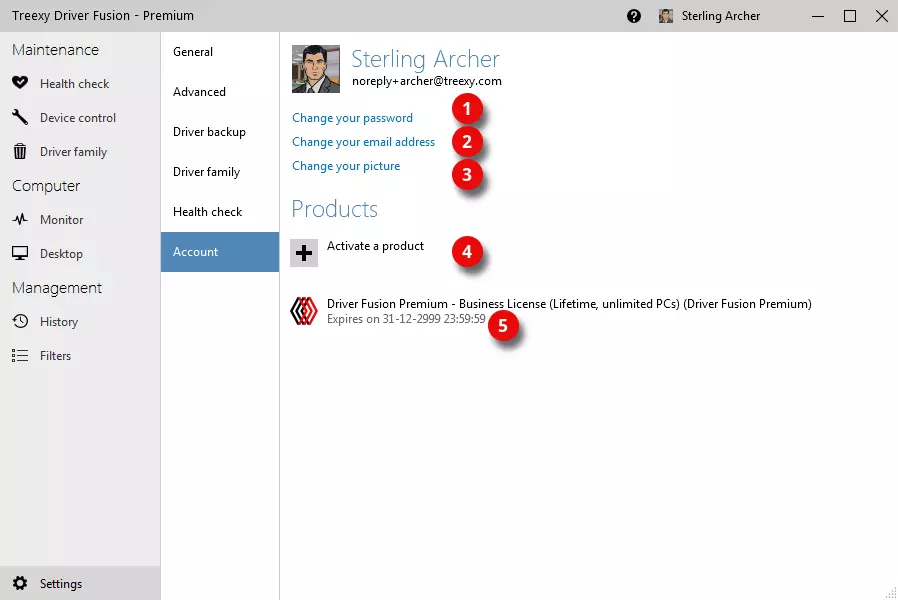Open the Driver family settings tab

point(220,172)
